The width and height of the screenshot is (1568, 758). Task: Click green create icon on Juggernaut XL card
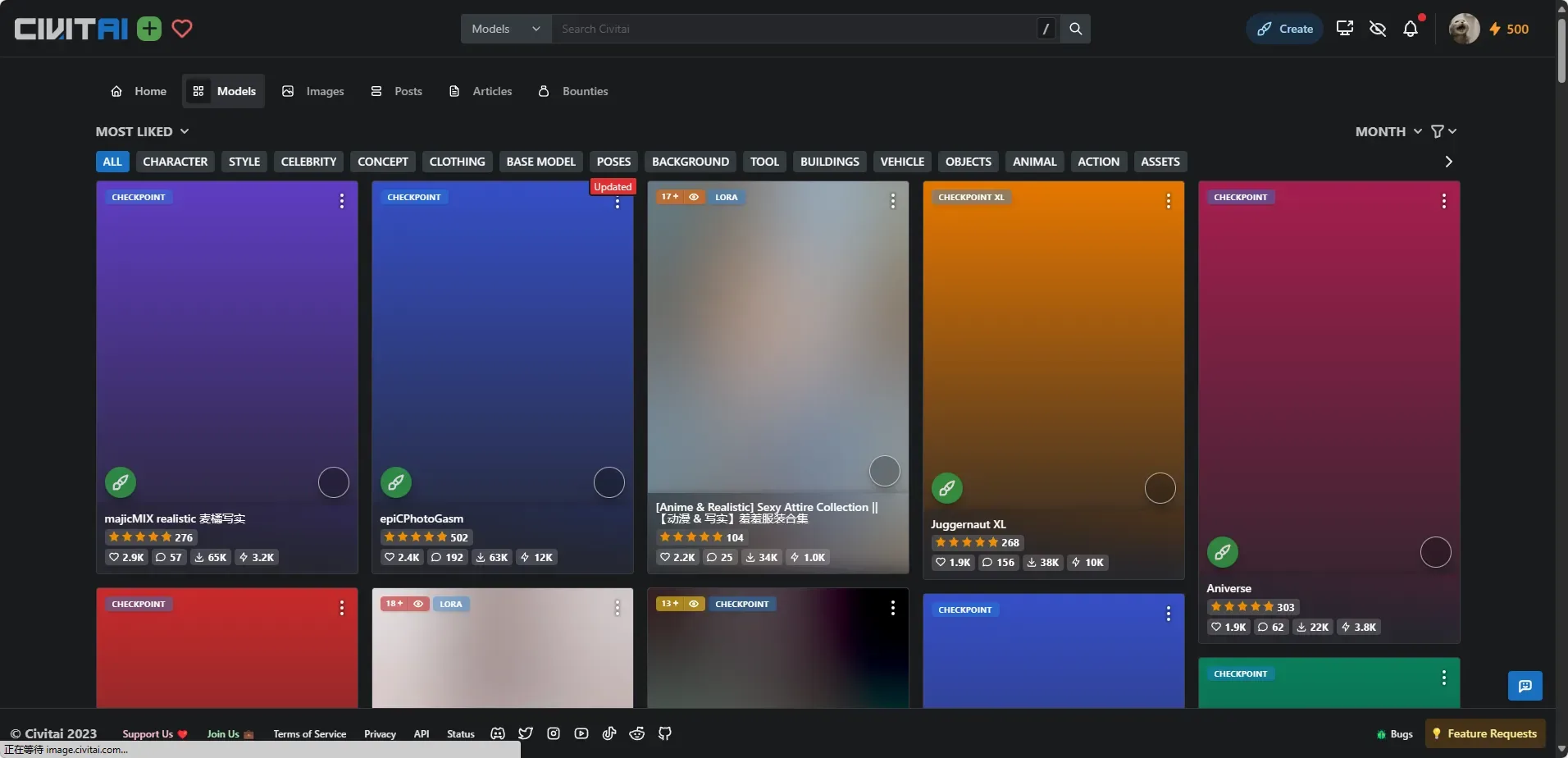[947, 488]
